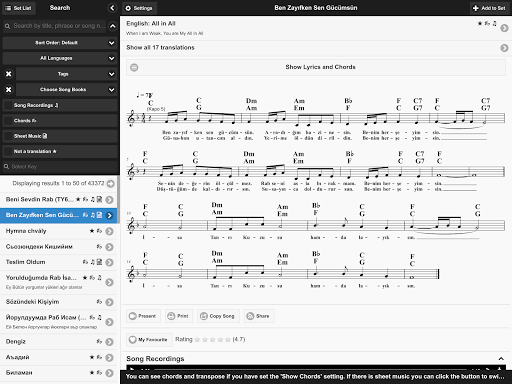Open the English All in All translation arrow

click(504, 28)
